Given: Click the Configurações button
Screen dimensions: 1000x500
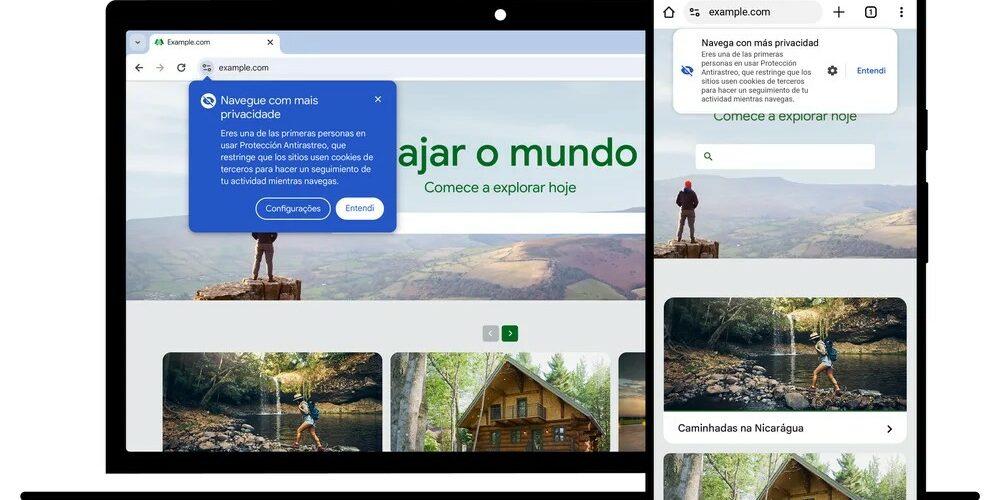Looking at the screenshot, I should pyautogui.click(x=293, y=209).
